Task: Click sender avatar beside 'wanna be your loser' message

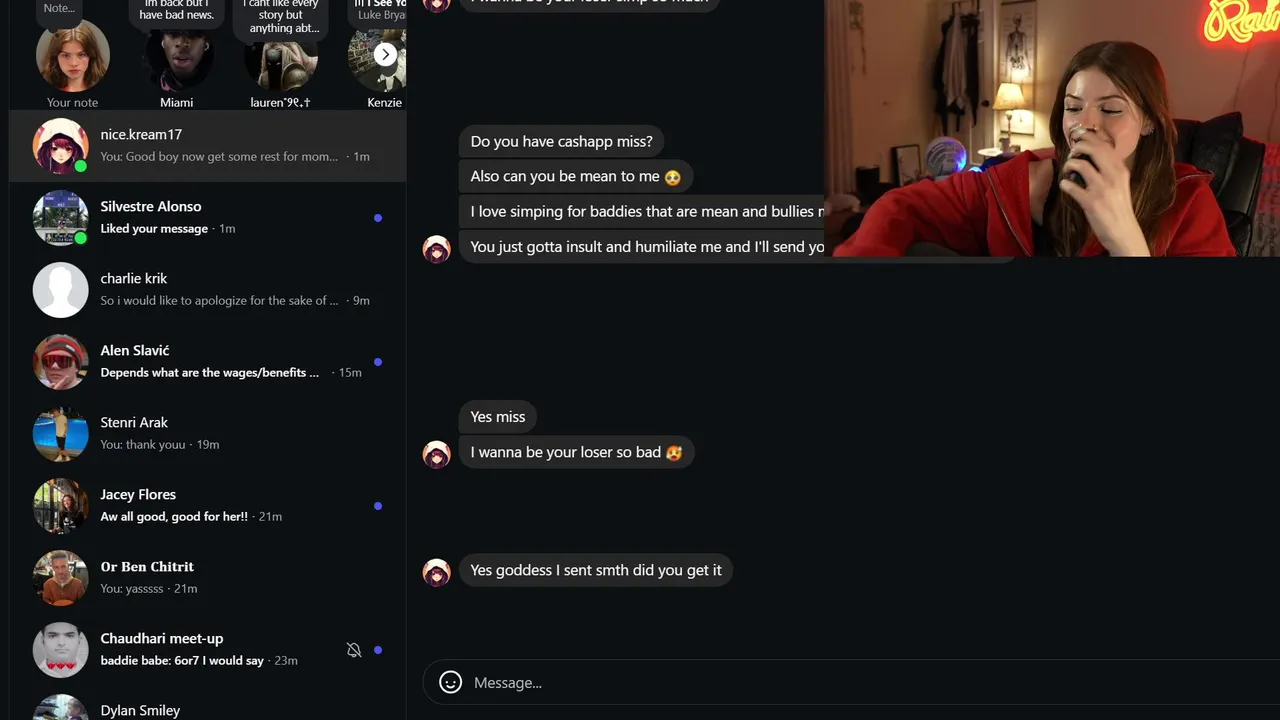Action: click(437, 454)
